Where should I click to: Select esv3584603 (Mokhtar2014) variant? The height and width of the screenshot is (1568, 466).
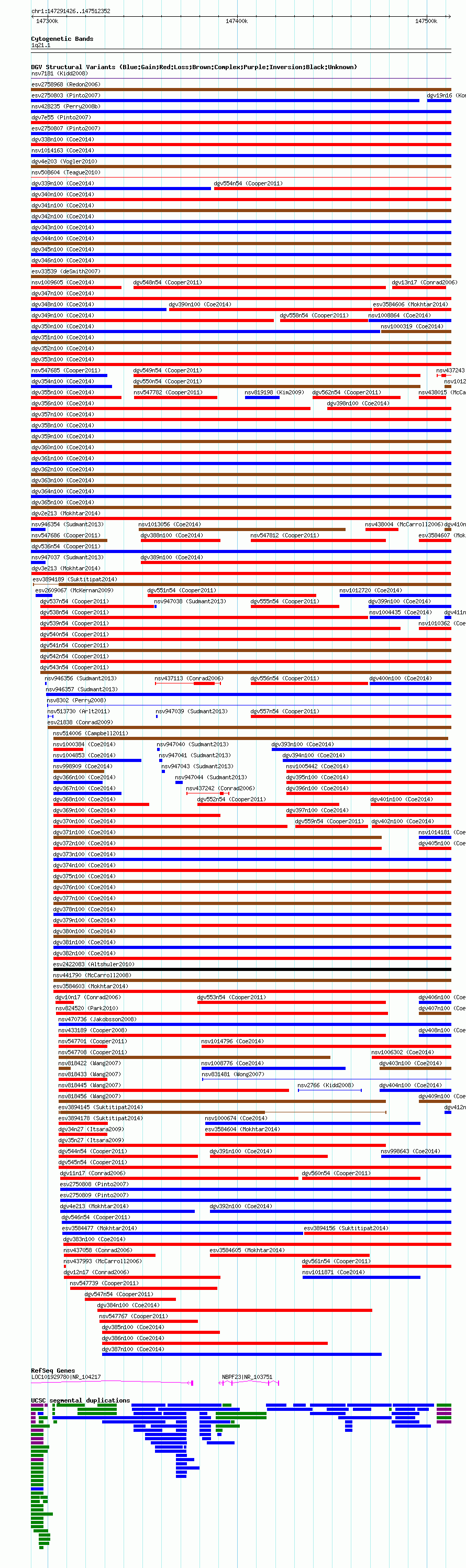point(91,986)
